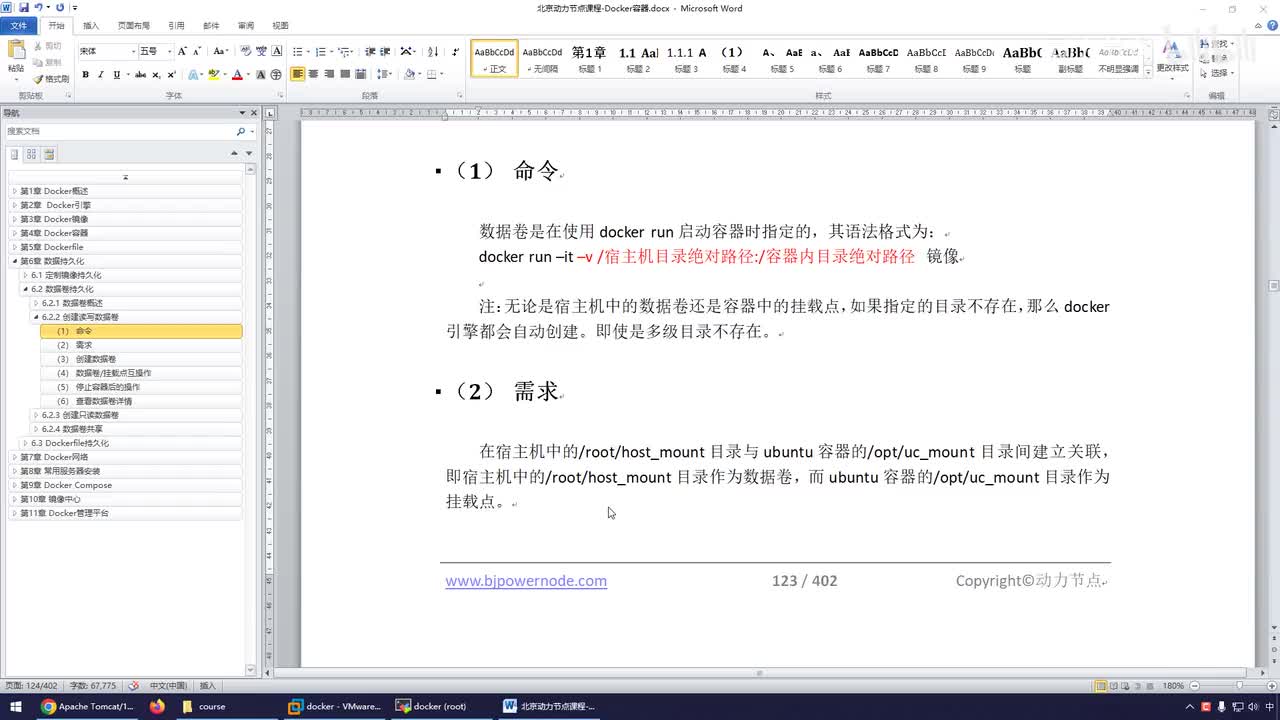The height and width of the screenshot is (720, 1280).
Task: Toggle Bold formatting
Action: pos(86,75)
